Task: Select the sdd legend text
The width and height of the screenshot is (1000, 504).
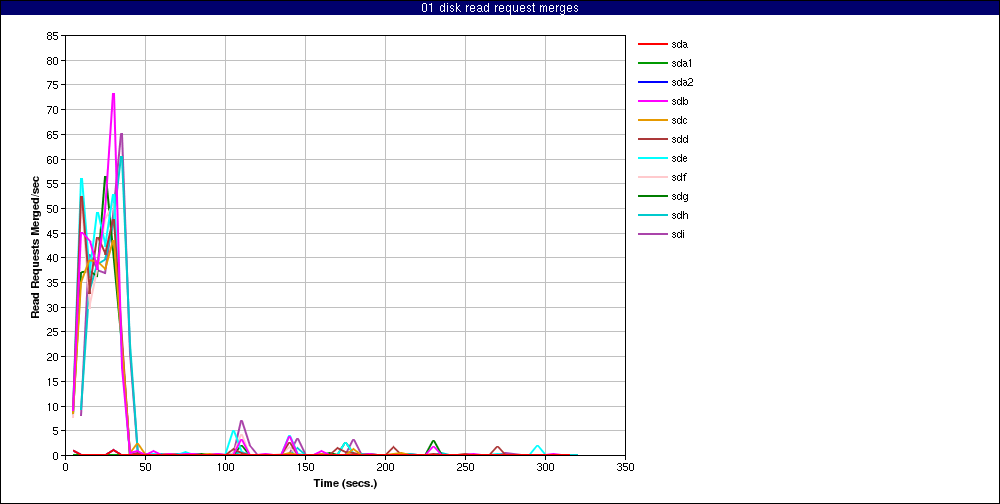Action: click(680, 139)
